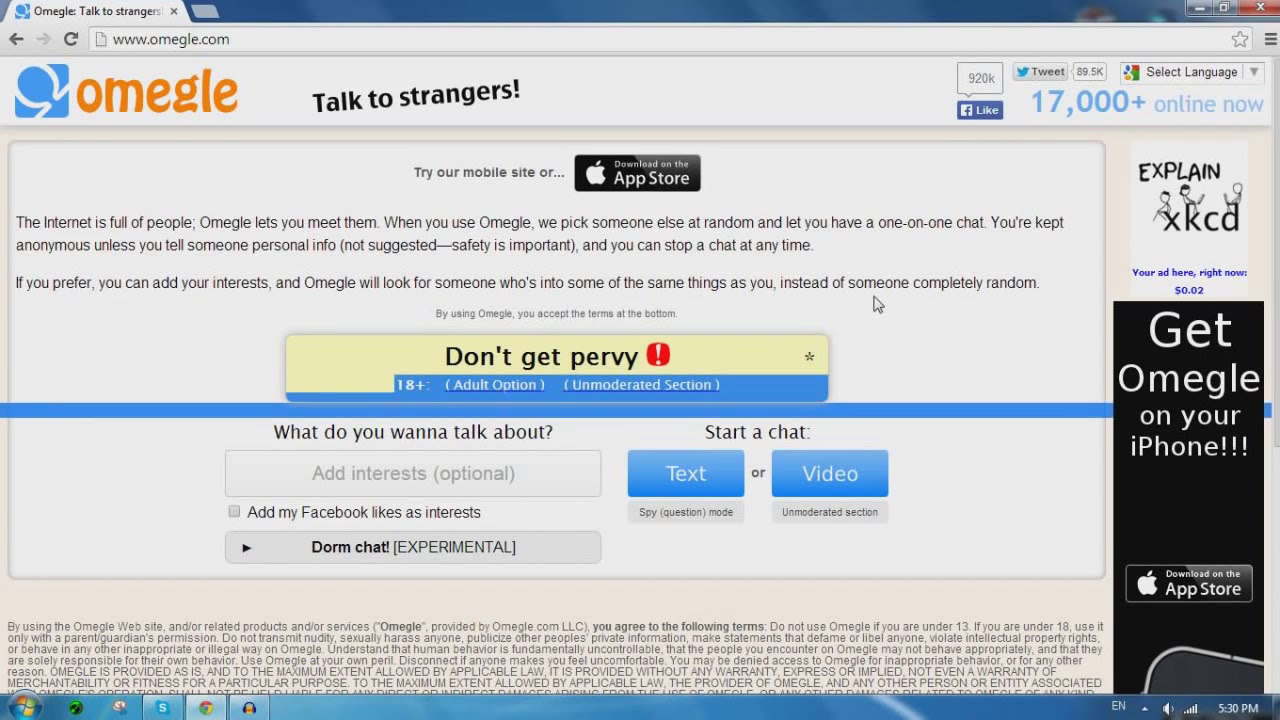Click the Unmoderated Section link in the banner

pos(641,385)
